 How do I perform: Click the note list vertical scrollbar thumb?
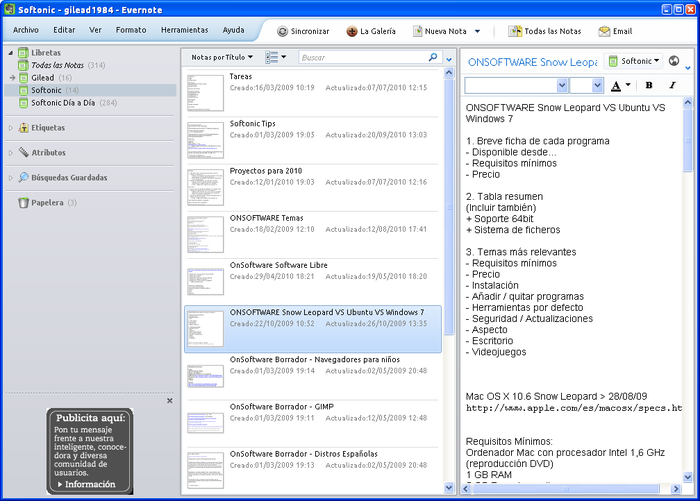(449, 206)
